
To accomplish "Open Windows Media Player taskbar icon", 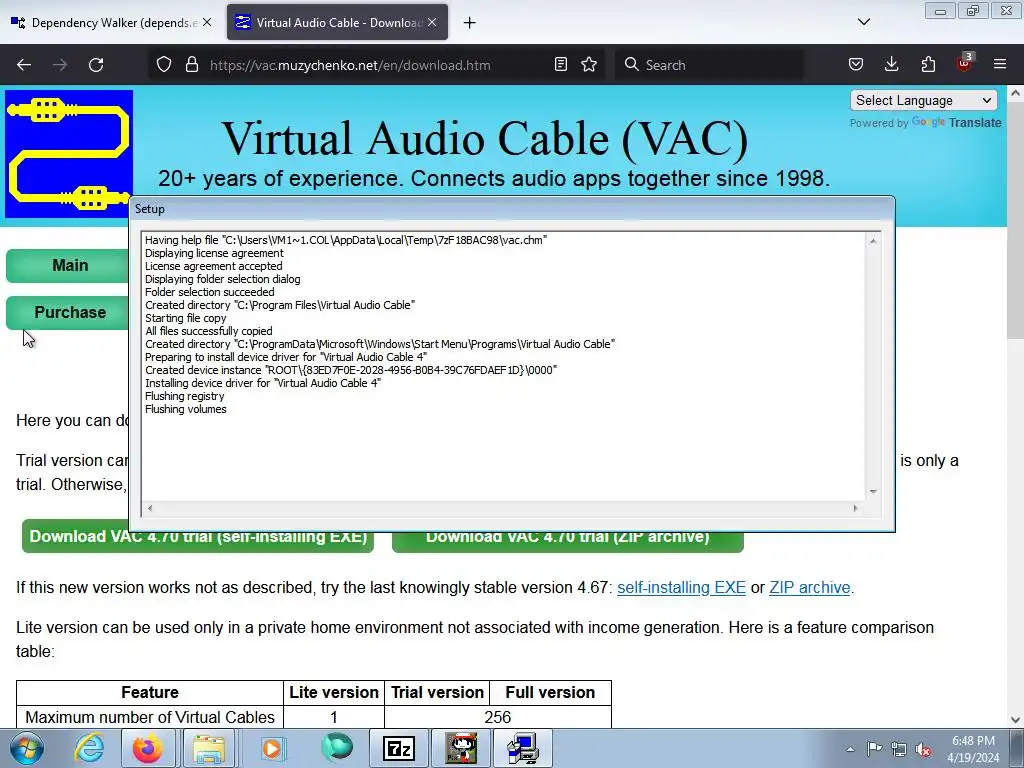I will tap(272, 748).
